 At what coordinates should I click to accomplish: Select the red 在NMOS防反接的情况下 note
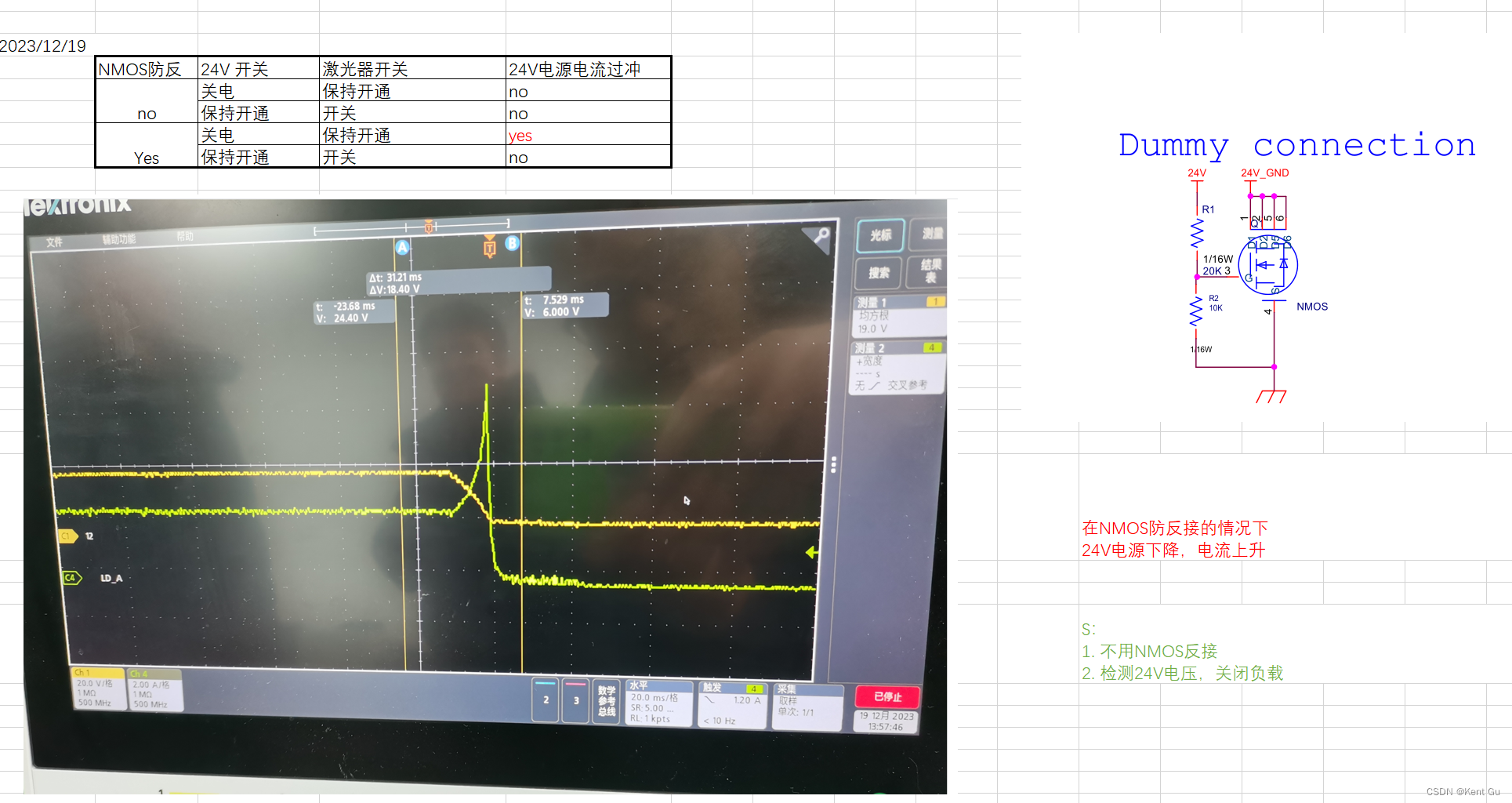click(1175, 528)
